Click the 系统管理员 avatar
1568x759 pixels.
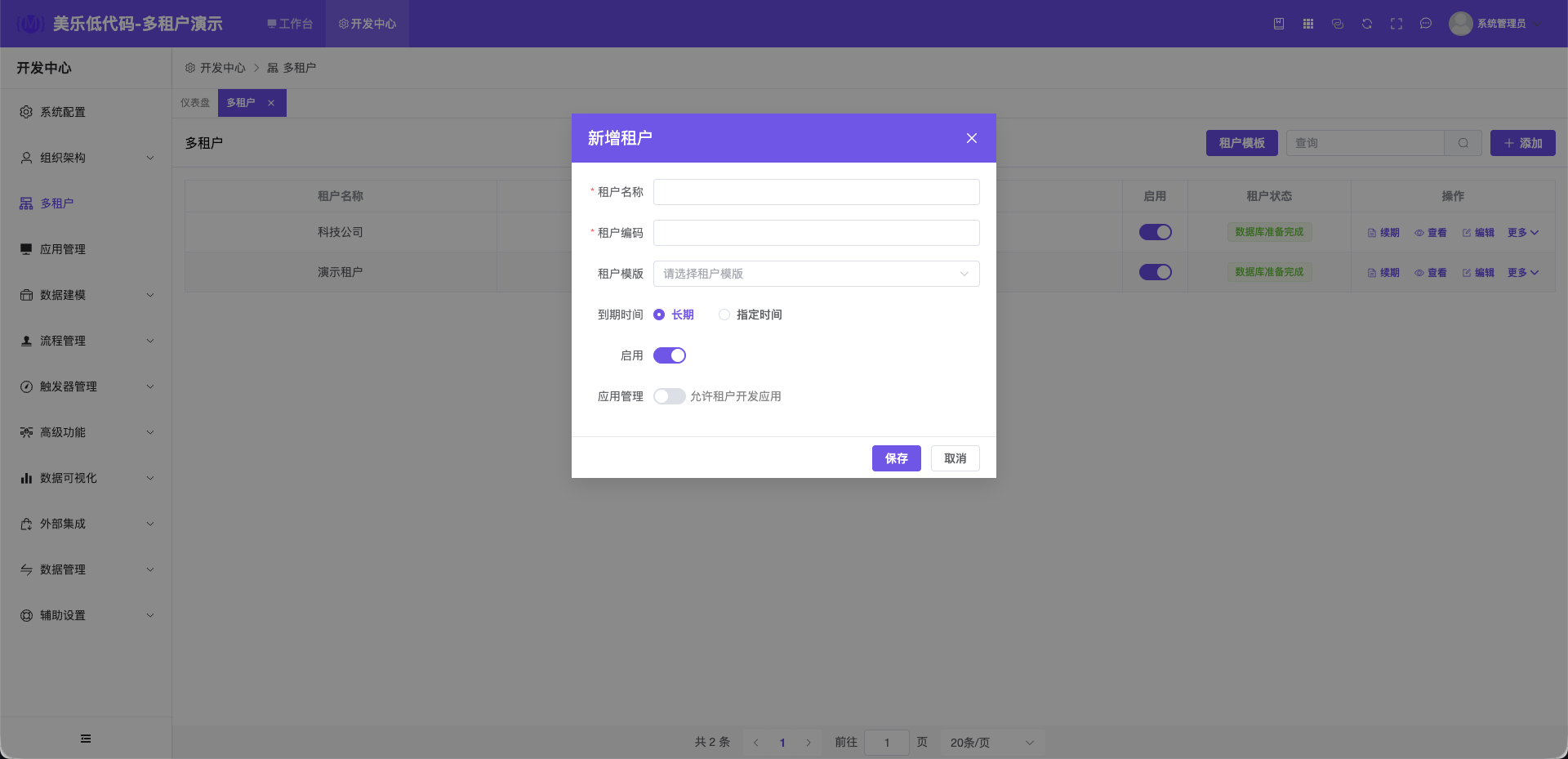click(1460, 24)
